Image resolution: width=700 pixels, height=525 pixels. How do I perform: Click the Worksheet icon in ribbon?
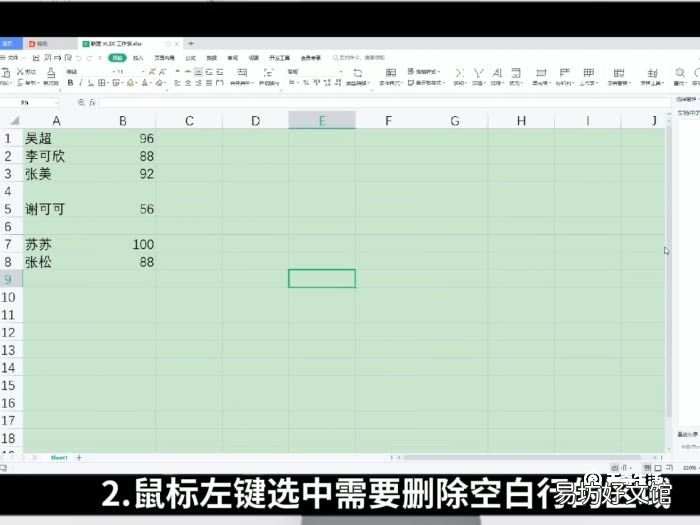pos(589,73)
